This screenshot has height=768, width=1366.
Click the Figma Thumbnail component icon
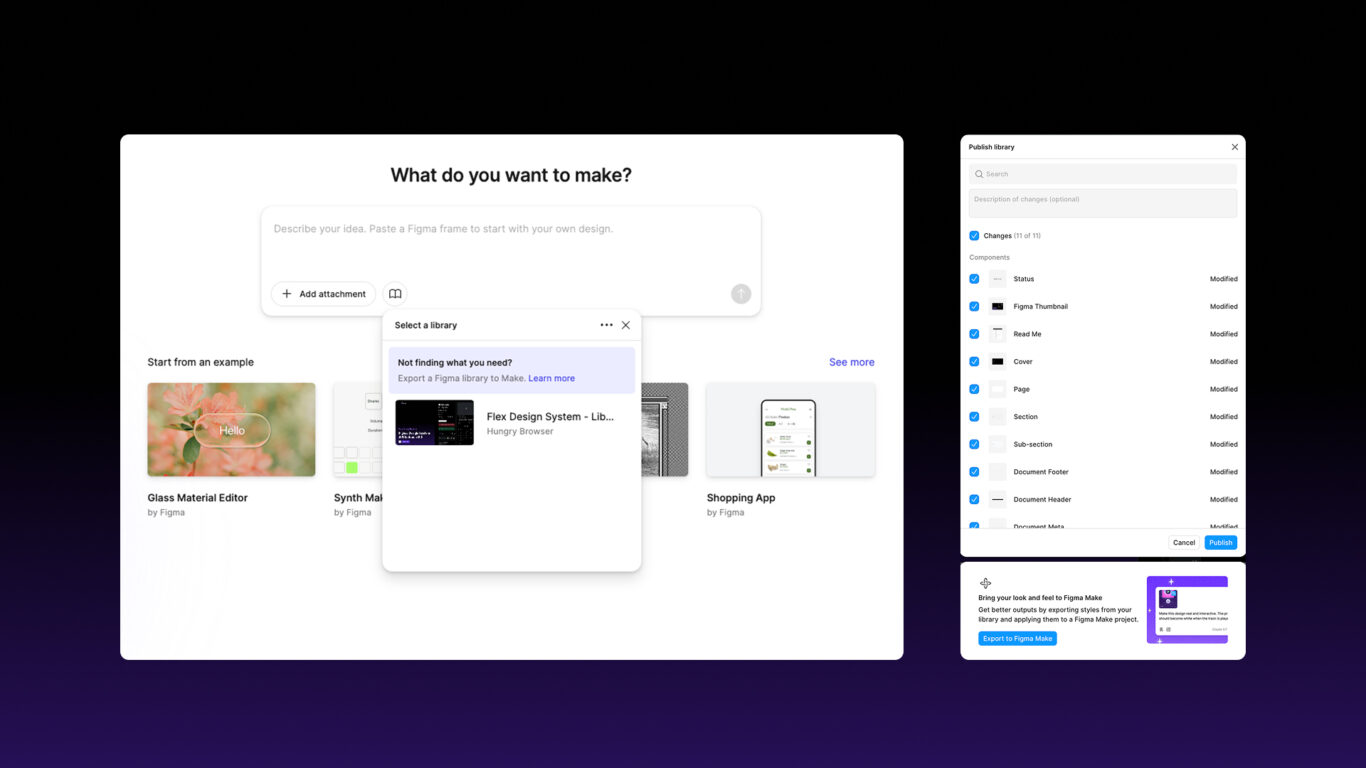tap(996, 306)
